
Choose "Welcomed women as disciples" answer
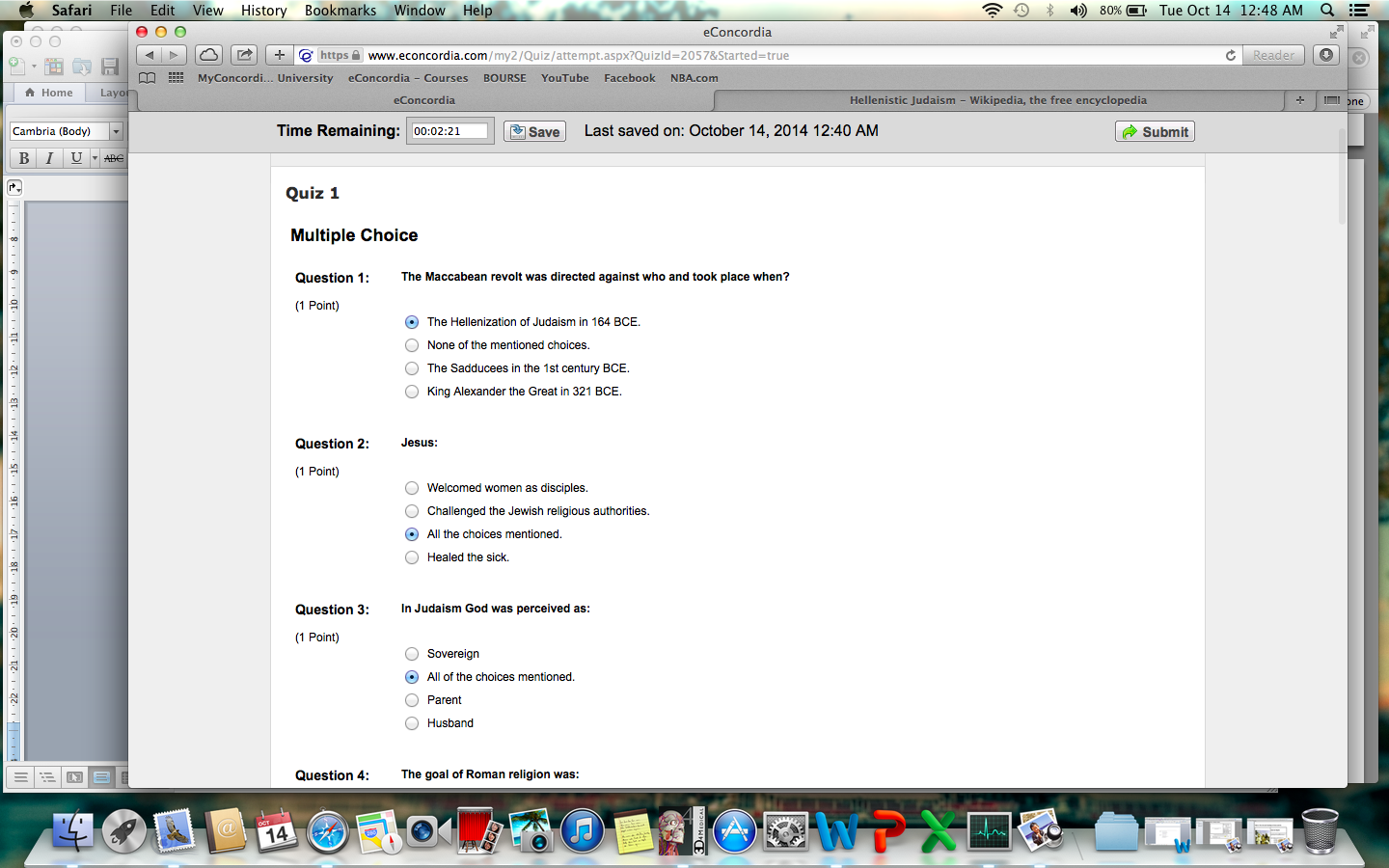(x=412, y=488)
